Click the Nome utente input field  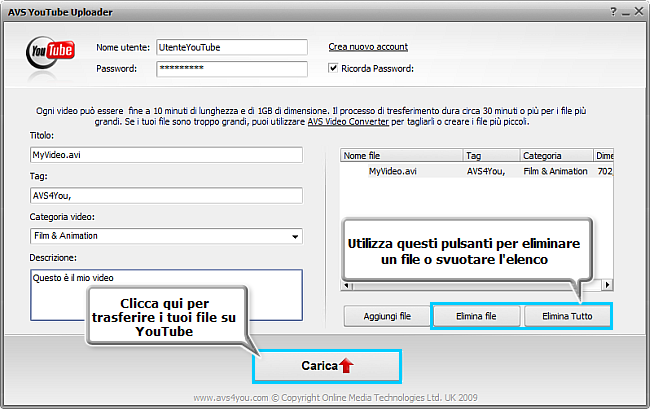(232, 47)
